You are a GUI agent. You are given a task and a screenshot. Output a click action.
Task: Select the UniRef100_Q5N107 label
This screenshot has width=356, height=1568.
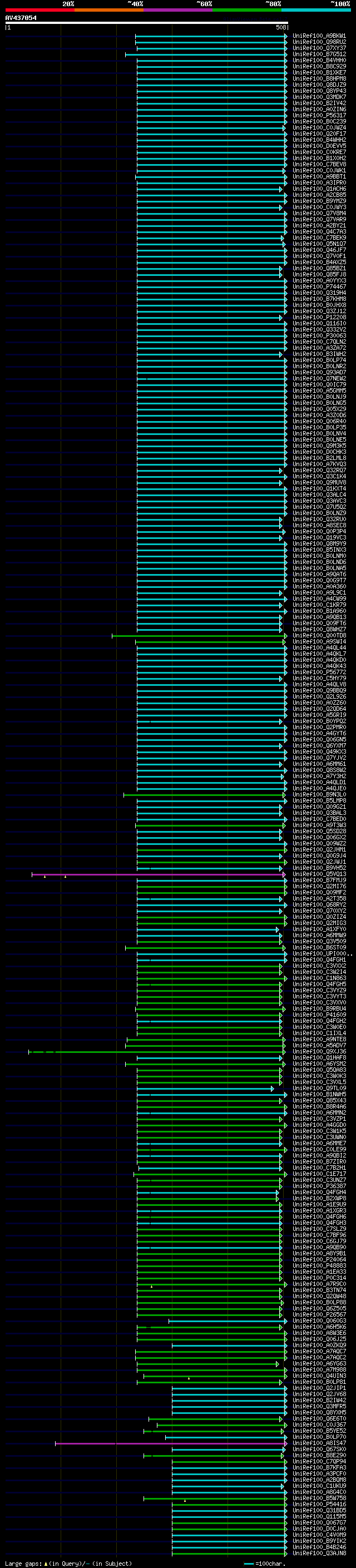pos(319,244)
